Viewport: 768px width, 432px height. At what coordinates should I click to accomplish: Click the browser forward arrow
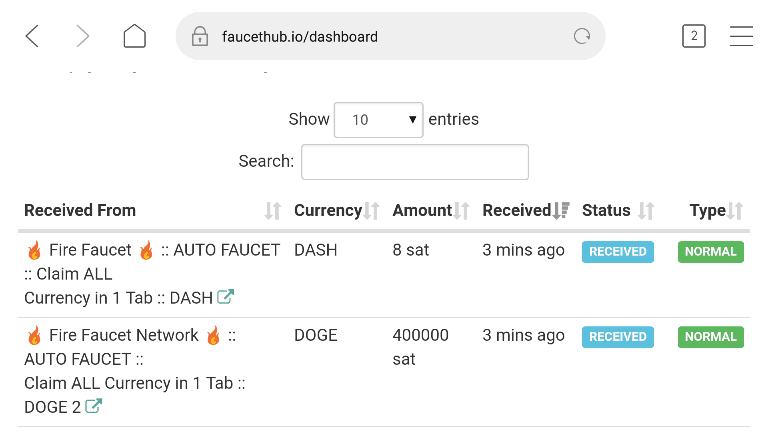(x=82, y=36)
